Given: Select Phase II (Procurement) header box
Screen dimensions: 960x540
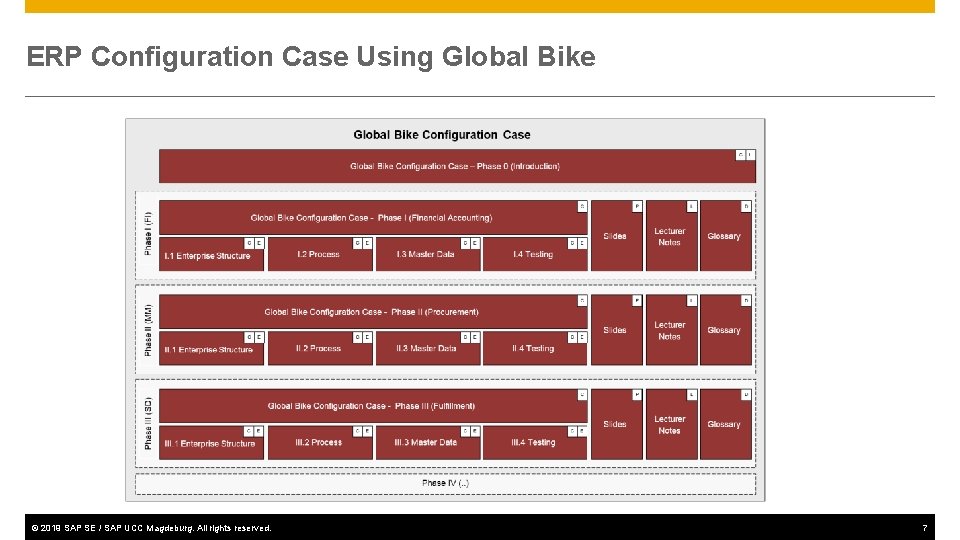Looking at the screenshot, I should point(373,312).
